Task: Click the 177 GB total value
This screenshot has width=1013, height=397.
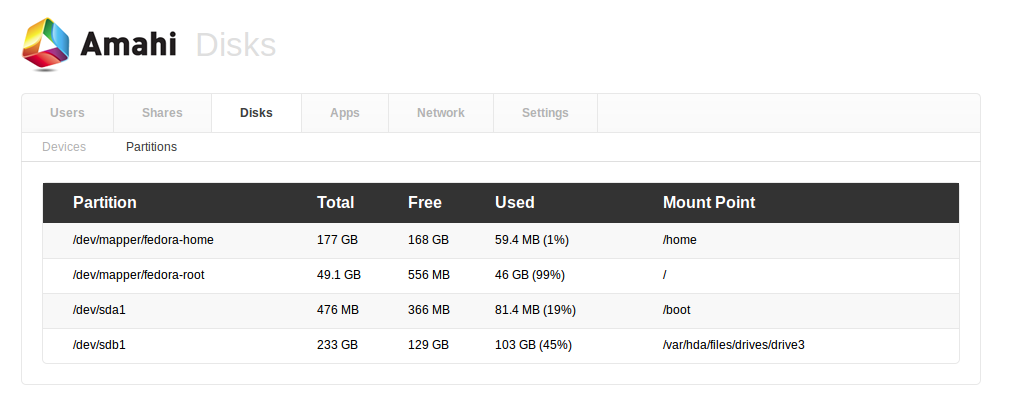Action: [x=337, y=240]
